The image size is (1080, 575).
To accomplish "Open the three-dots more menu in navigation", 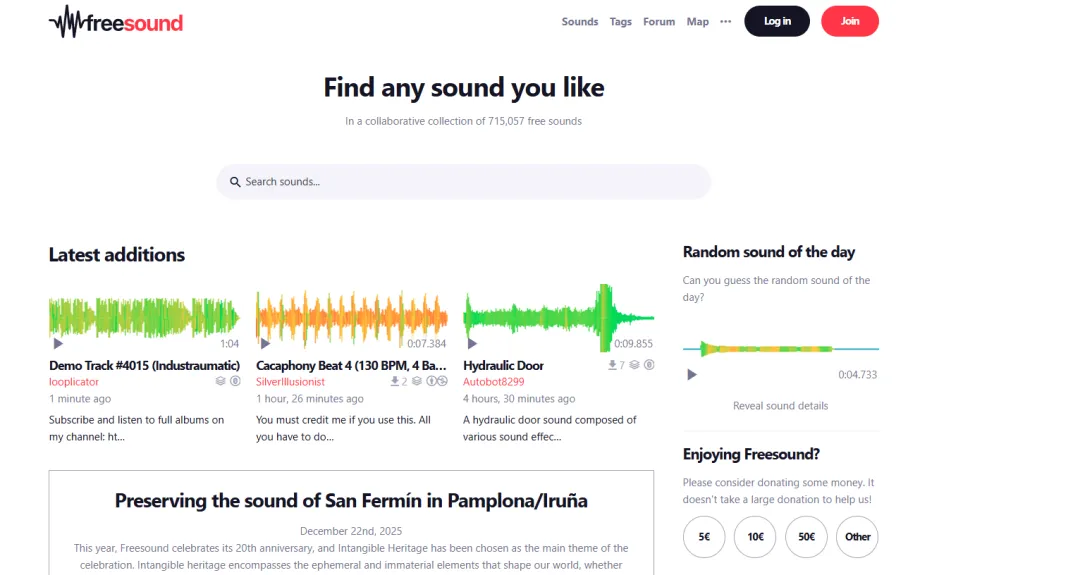I will [725, 21].
